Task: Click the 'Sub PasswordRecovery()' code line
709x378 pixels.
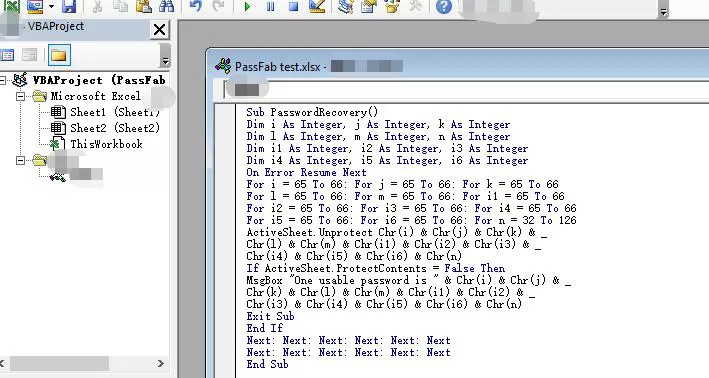Action: [x=312, y=112]
